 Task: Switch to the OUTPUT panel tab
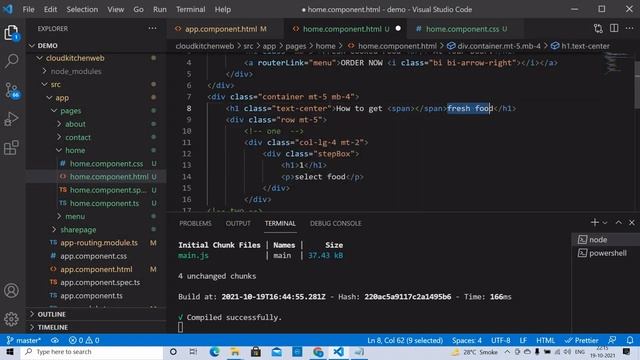[x=238, y=223]
